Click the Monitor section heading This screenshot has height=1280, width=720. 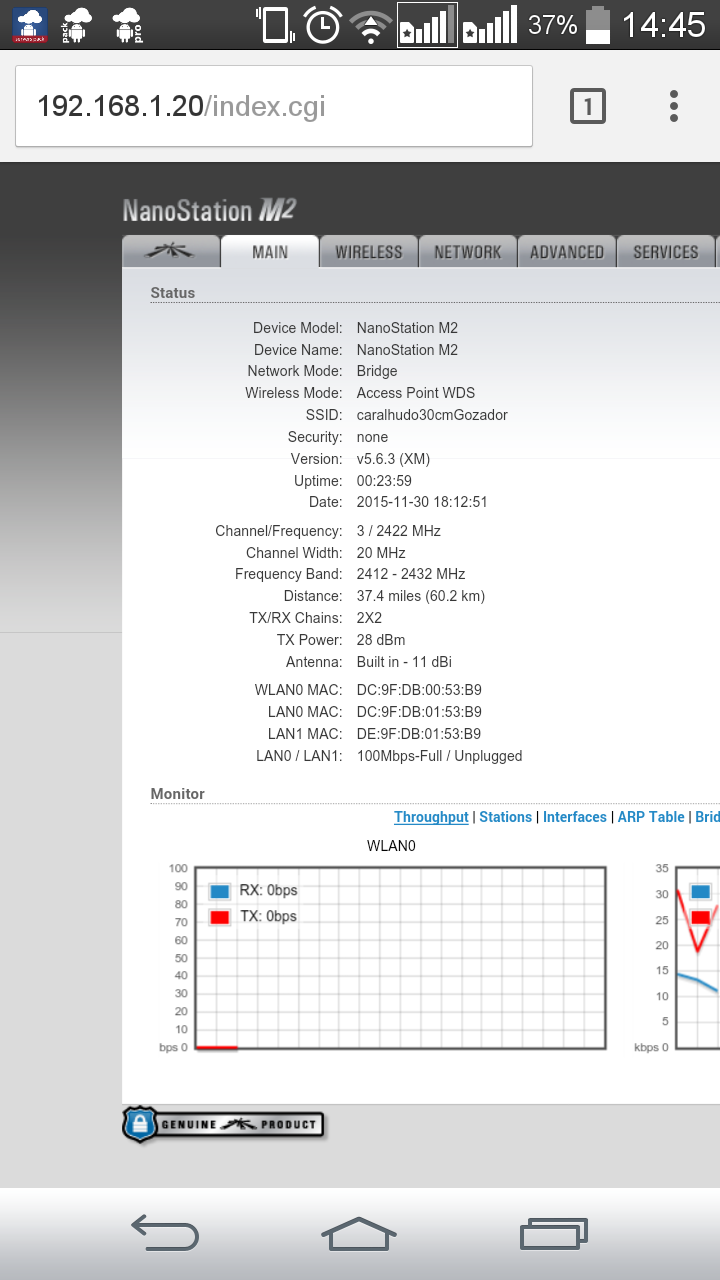pos(178,794)
